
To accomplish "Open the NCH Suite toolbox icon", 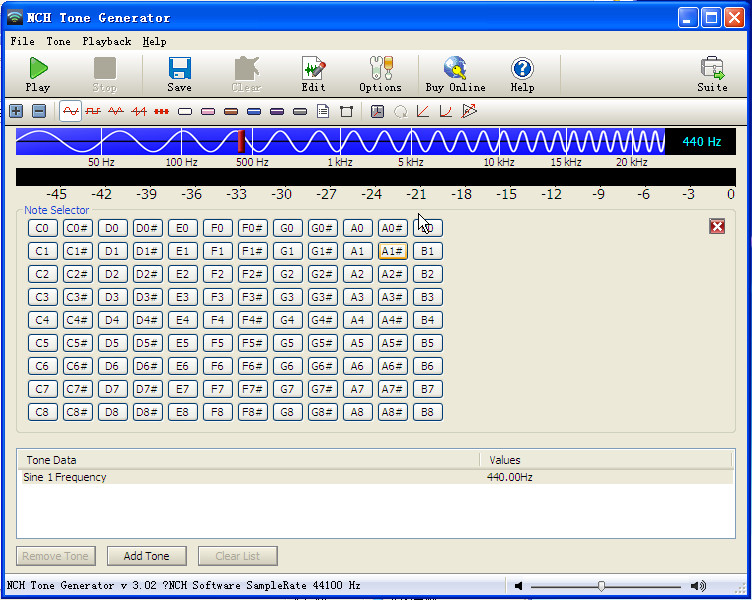I will tap(712, 74).
